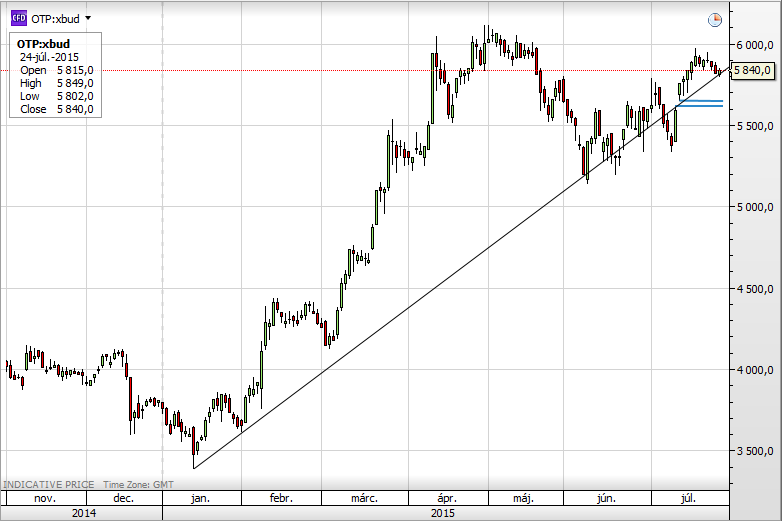782x522 pixels.
Task: Click the 2015 year label on time axis
Action: tap(443, 513)
